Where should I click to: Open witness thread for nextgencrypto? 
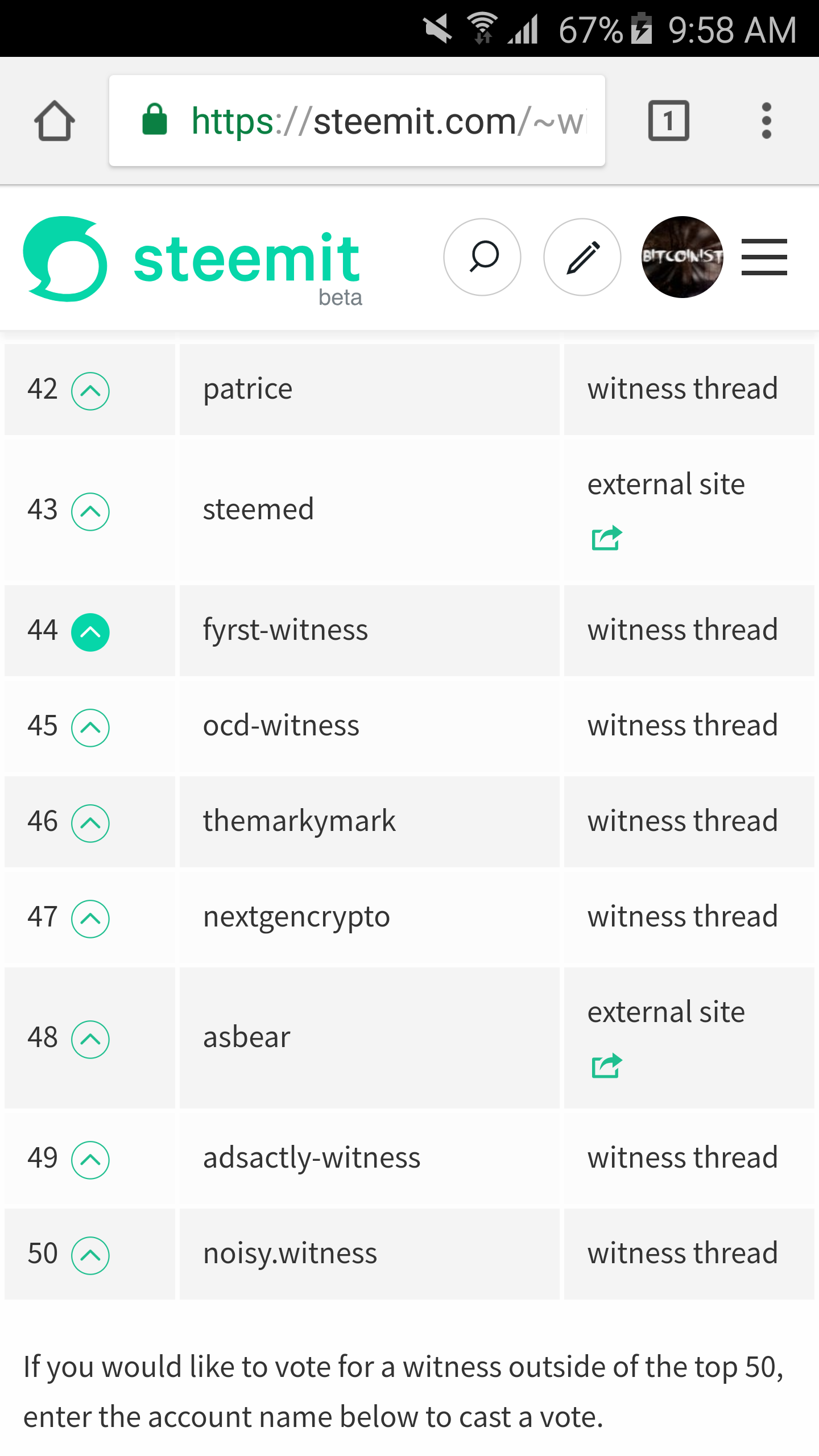[x=682, y=916]
